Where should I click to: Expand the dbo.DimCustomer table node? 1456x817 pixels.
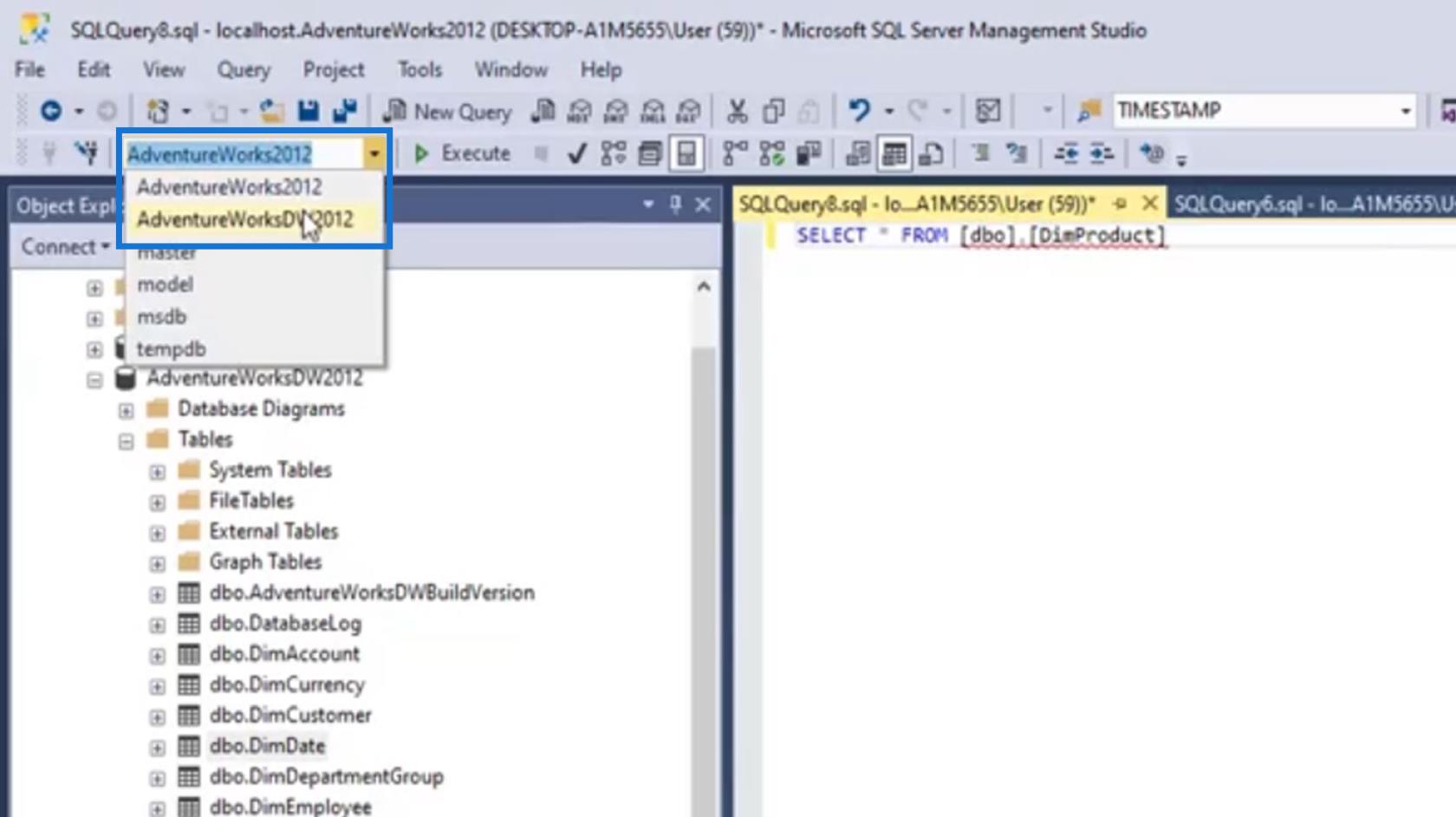coord(157,717)
